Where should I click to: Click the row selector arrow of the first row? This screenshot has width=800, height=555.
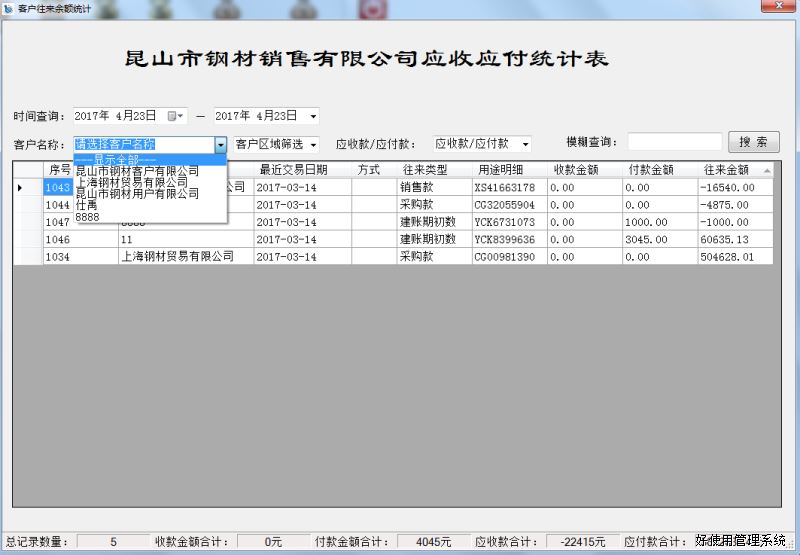click(x=21, y=188)
